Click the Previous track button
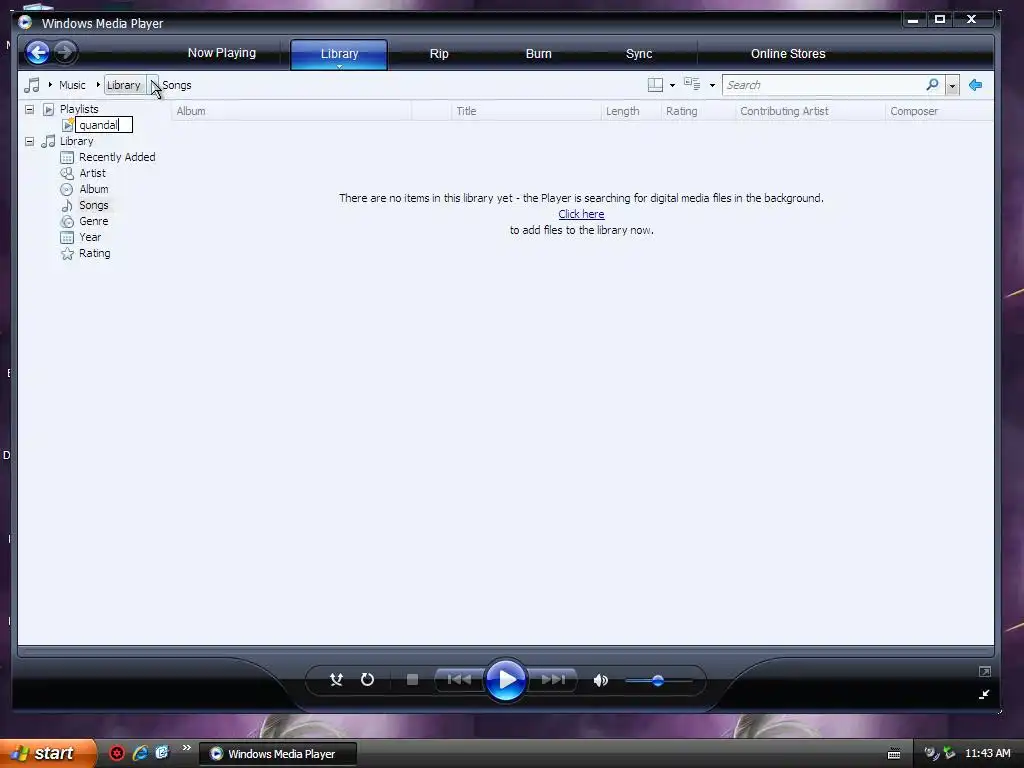This screenshot has height=768, width=1024. coord(459,680)
